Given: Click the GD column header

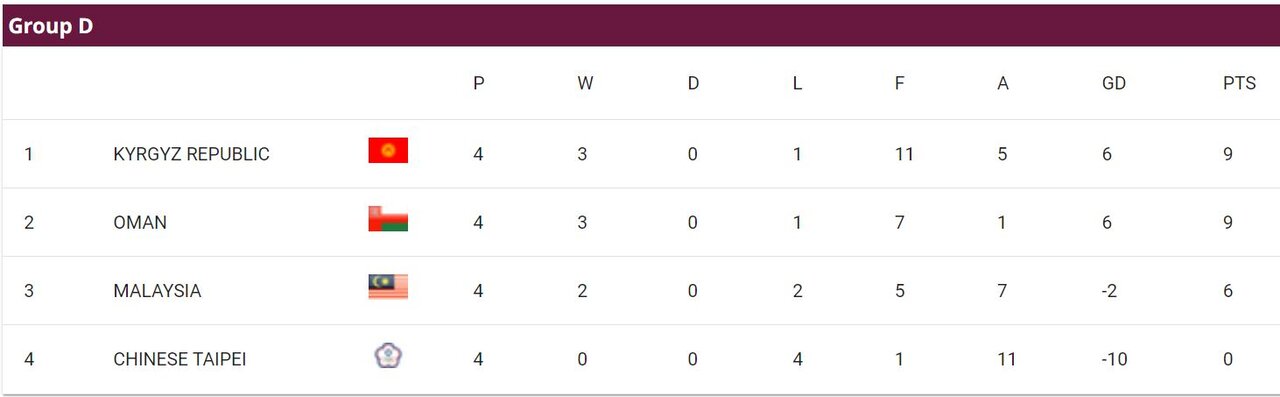Looking at the screenshot, I should click(x=1113, y=84).
